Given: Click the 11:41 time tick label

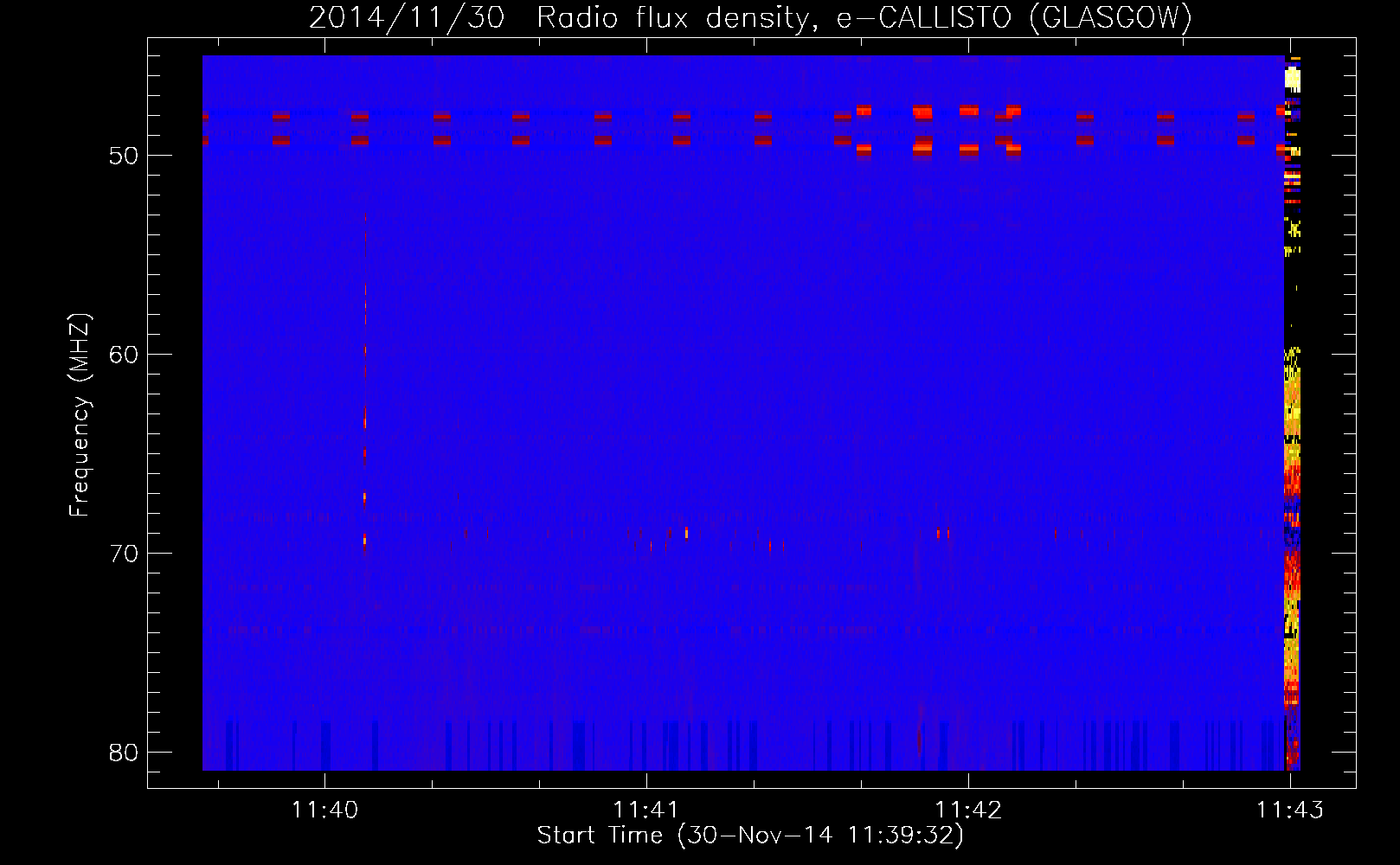Looking at the screenshot, I should pos(646,810).
